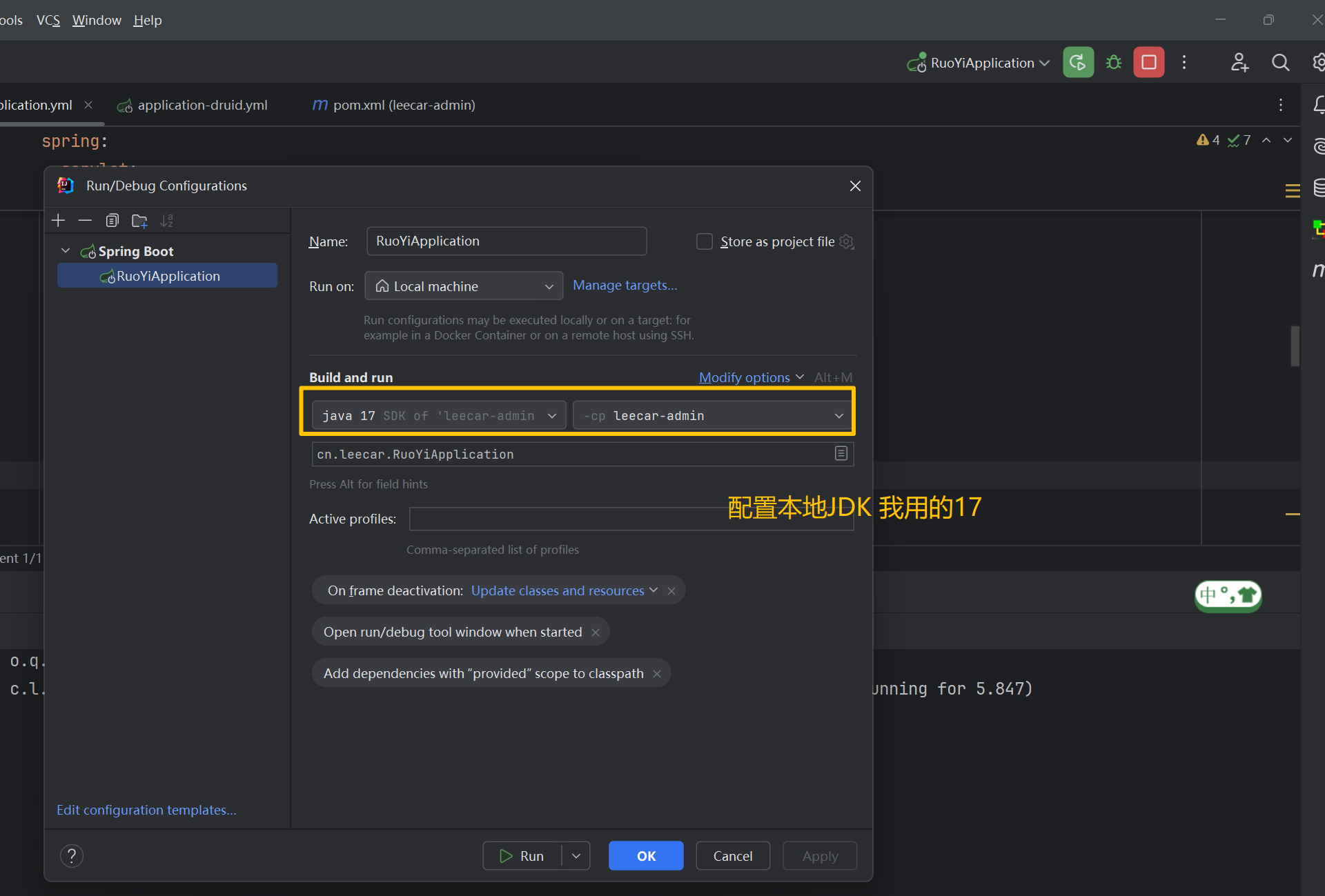Click the Active profiles input field

pos(566,519)
